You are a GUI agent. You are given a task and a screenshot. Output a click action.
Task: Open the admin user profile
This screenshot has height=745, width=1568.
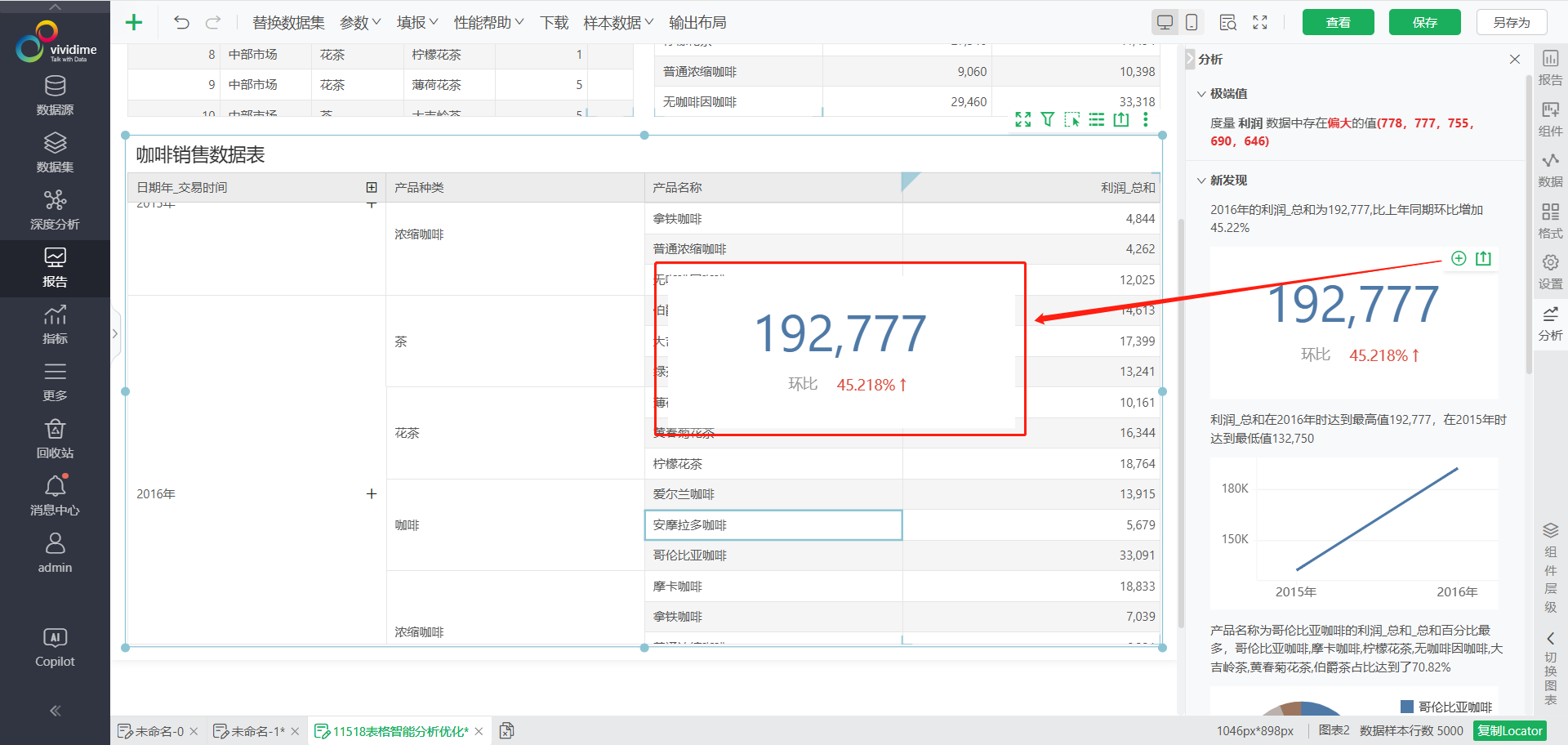55,553
